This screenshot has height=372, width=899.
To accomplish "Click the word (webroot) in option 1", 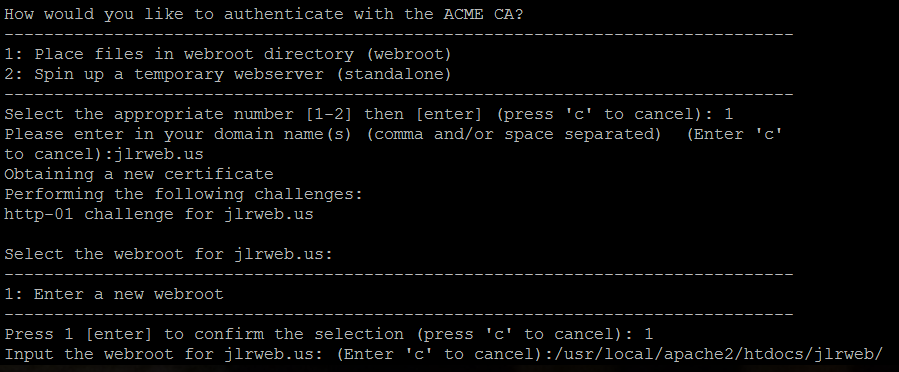I will tap(409, 54).
